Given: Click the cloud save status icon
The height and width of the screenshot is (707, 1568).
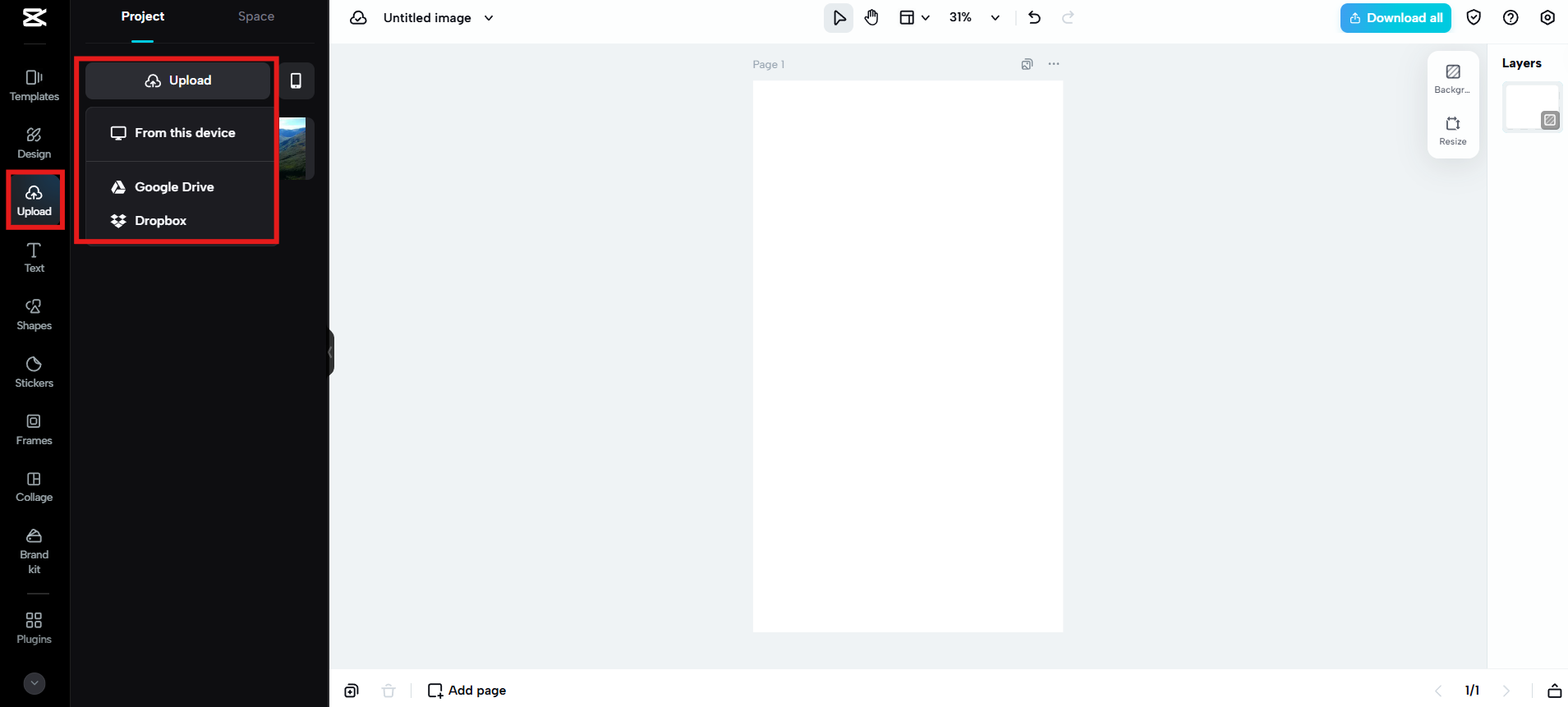Looking at the screenshot, I should pyautogui.click(x=358, y=18).
